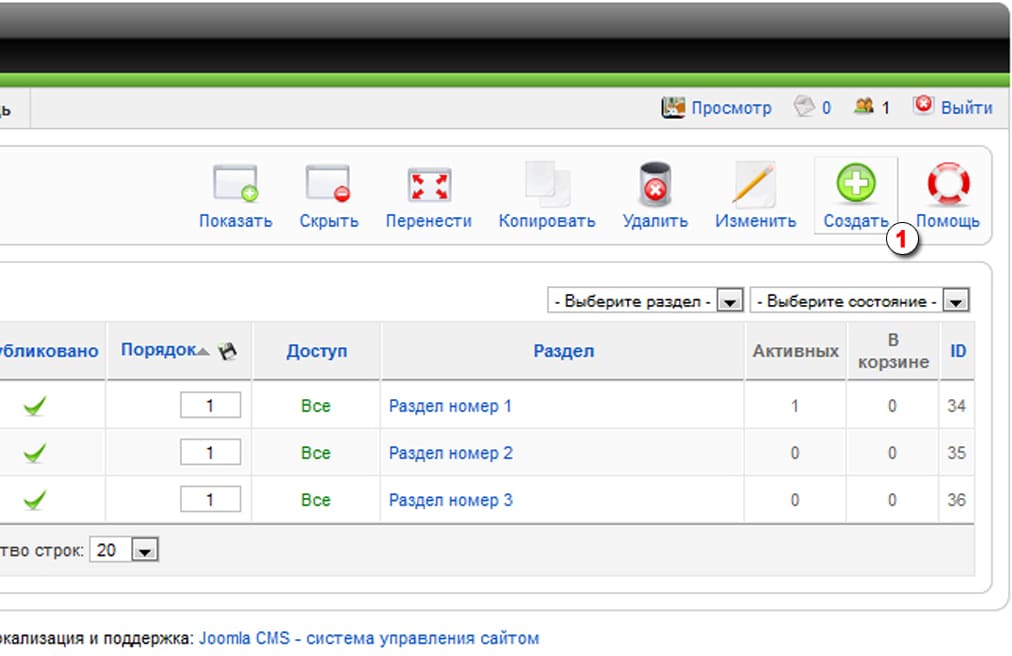Click the Показать (Publish) toolbar icon
1012x656 pixels.
tap(235, 186)
